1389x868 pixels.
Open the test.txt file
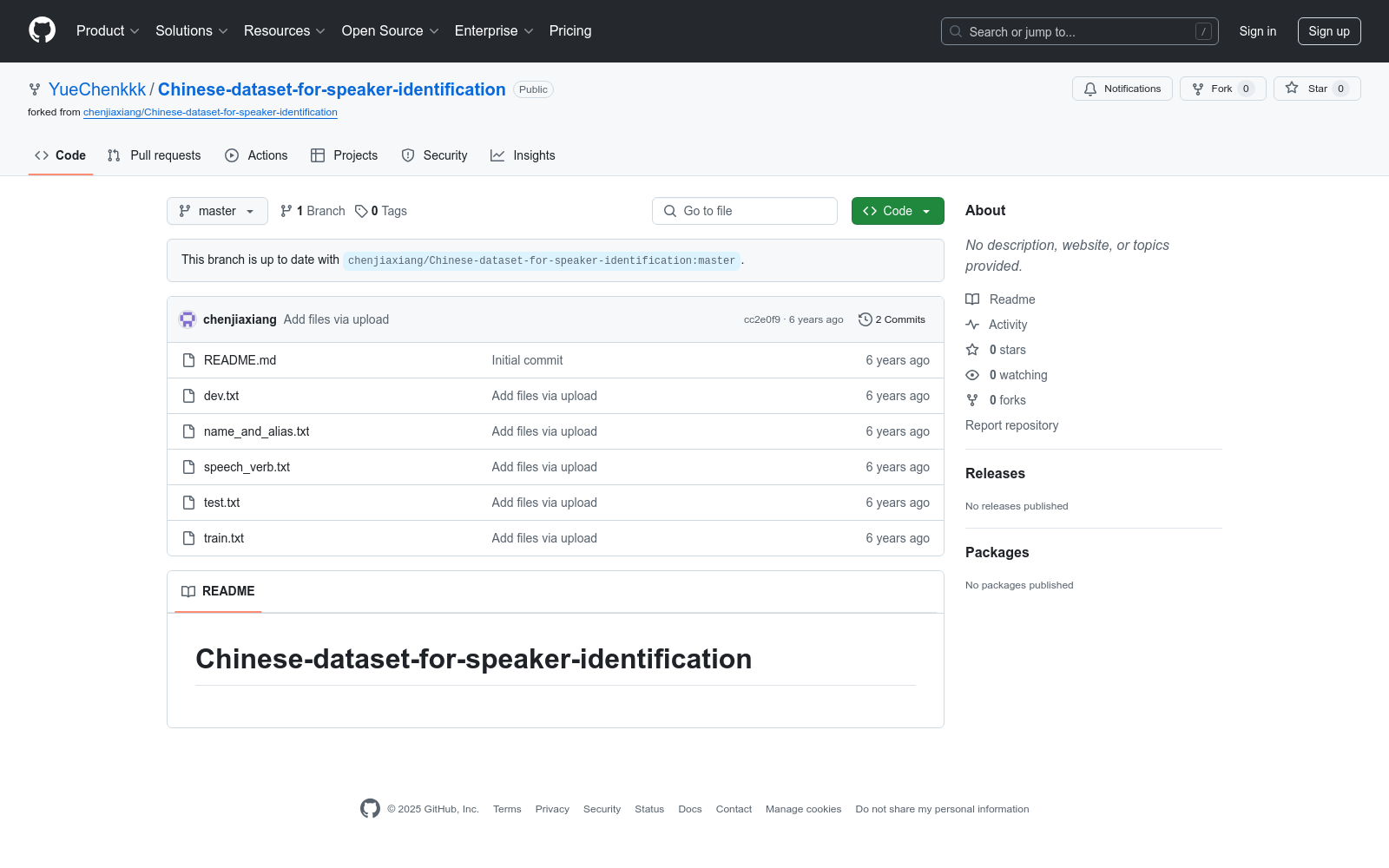(x=221, y=503)
